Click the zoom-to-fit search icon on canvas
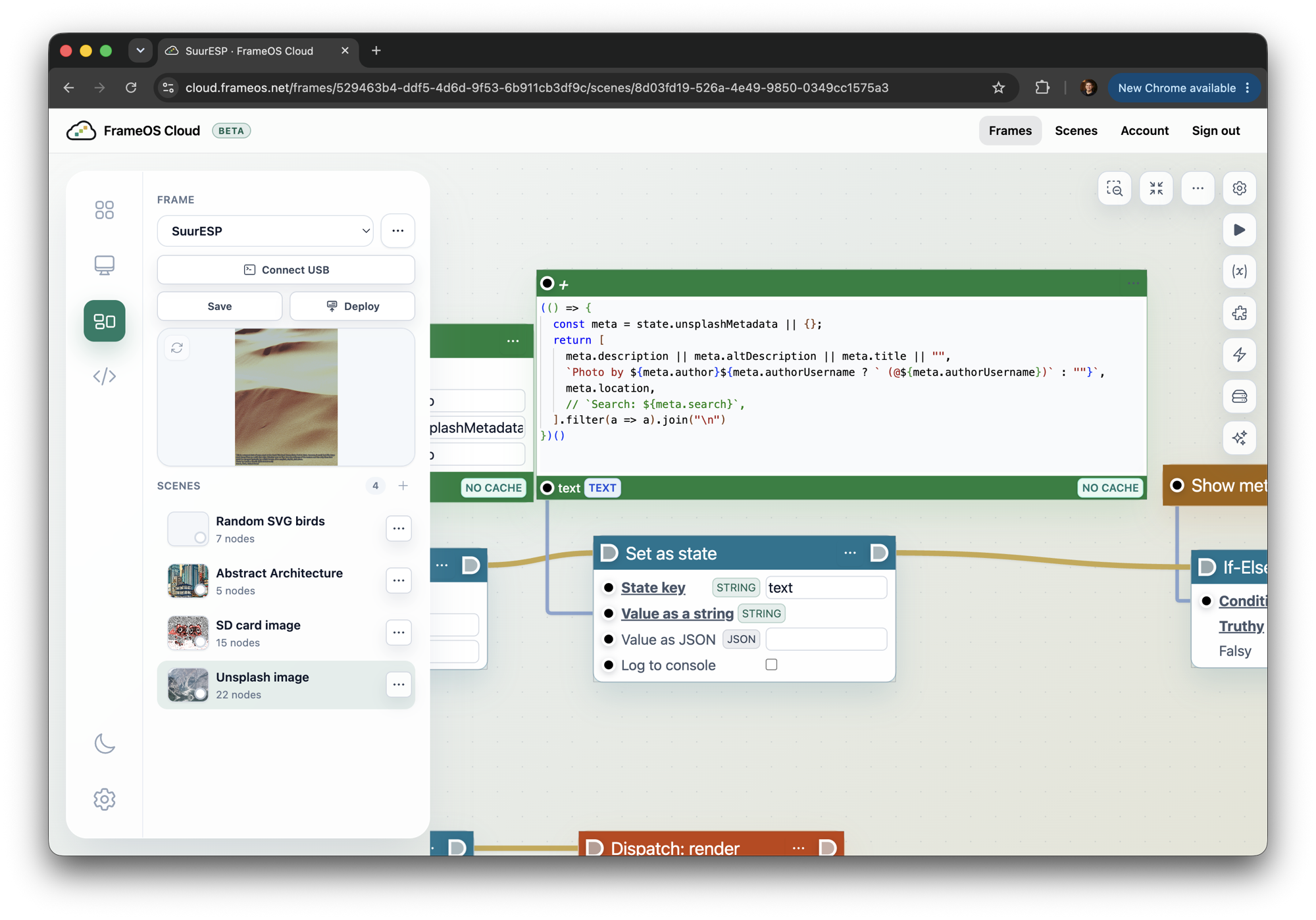The image size is (1316, 920). coord(1115,189)
